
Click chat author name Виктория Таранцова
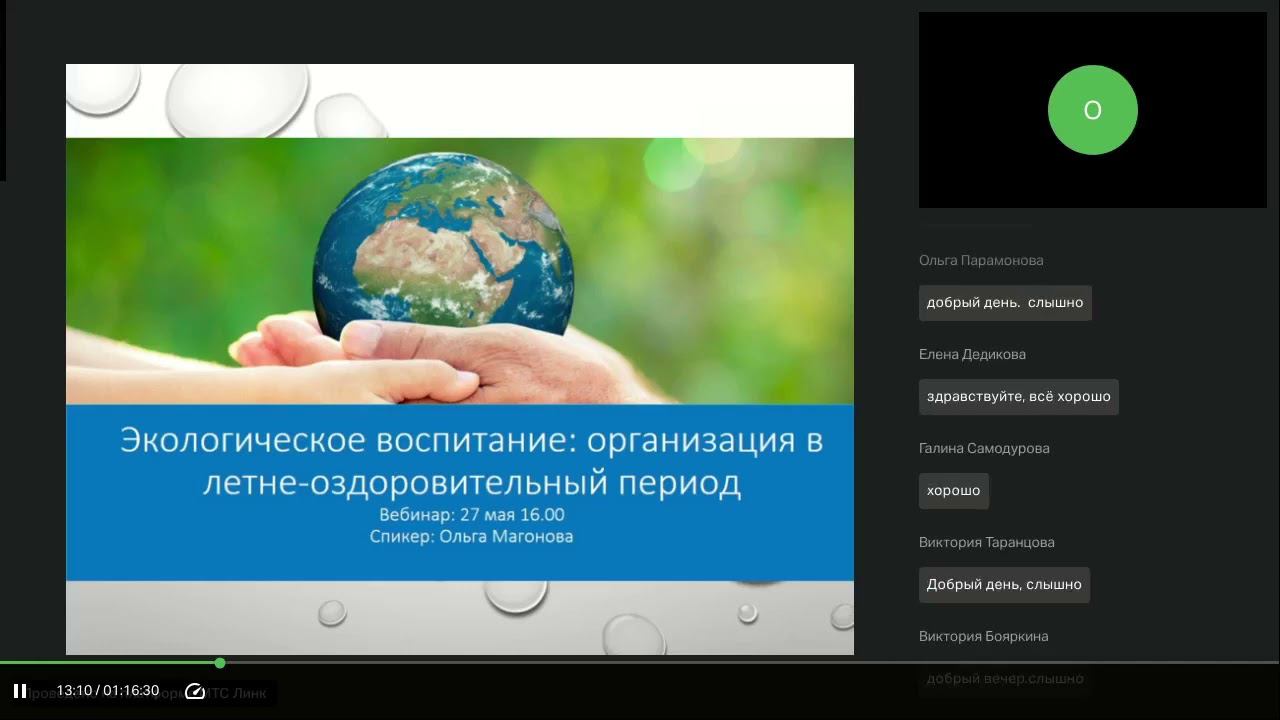pos(987,542)
